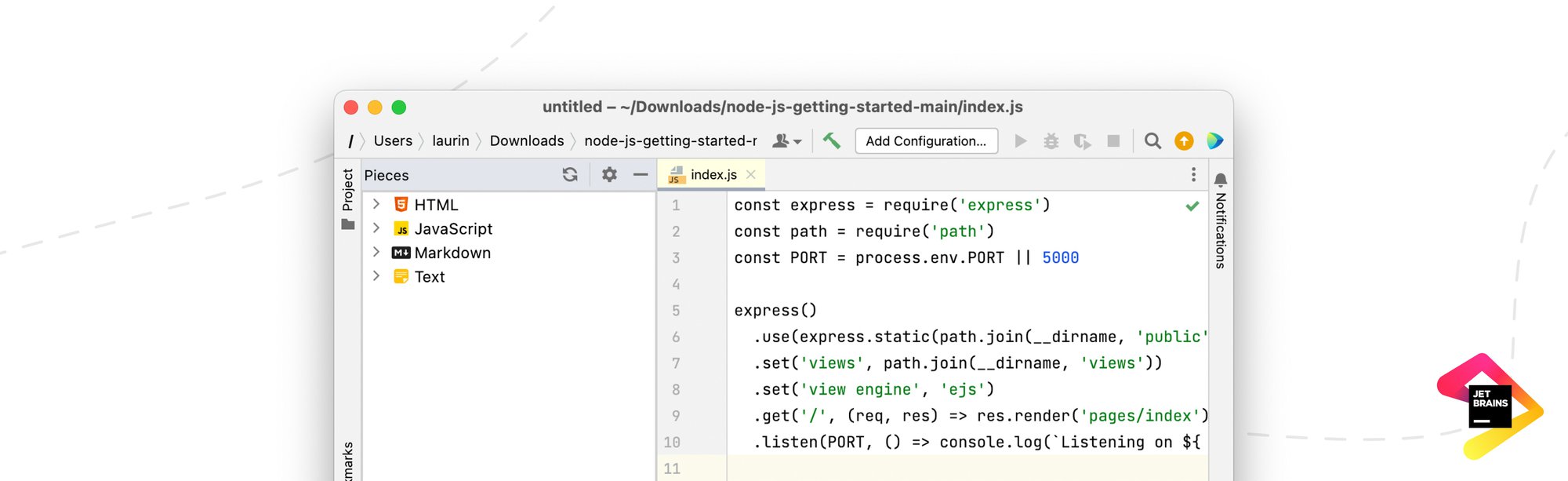
Task: Click the orange update arrow icon
Action: [x=1184, y=141]
